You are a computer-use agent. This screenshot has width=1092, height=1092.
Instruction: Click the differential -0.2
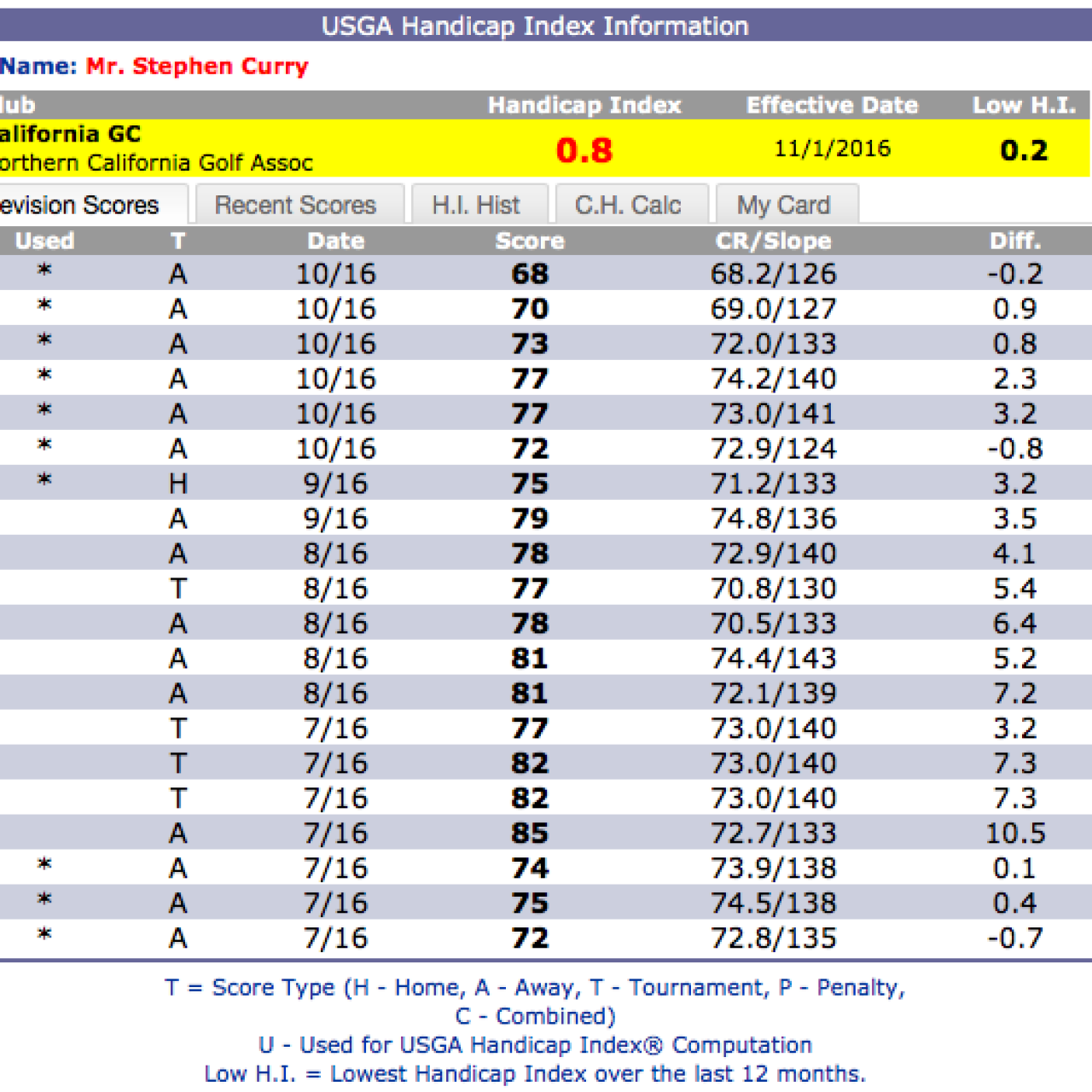tap(1015, 274)
